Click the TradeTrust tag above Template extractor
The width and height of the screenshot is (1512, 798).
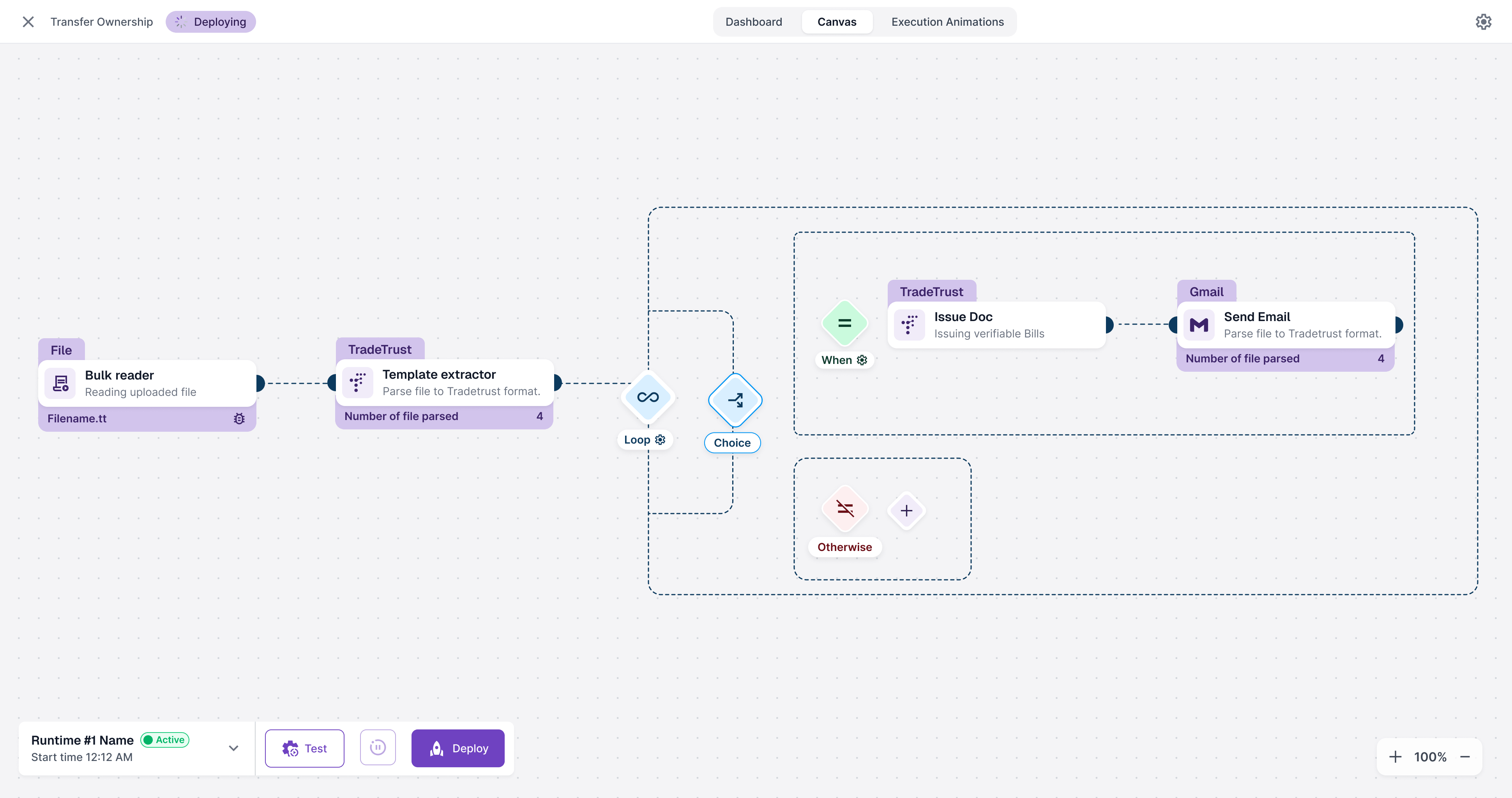[x=380, y=349]
